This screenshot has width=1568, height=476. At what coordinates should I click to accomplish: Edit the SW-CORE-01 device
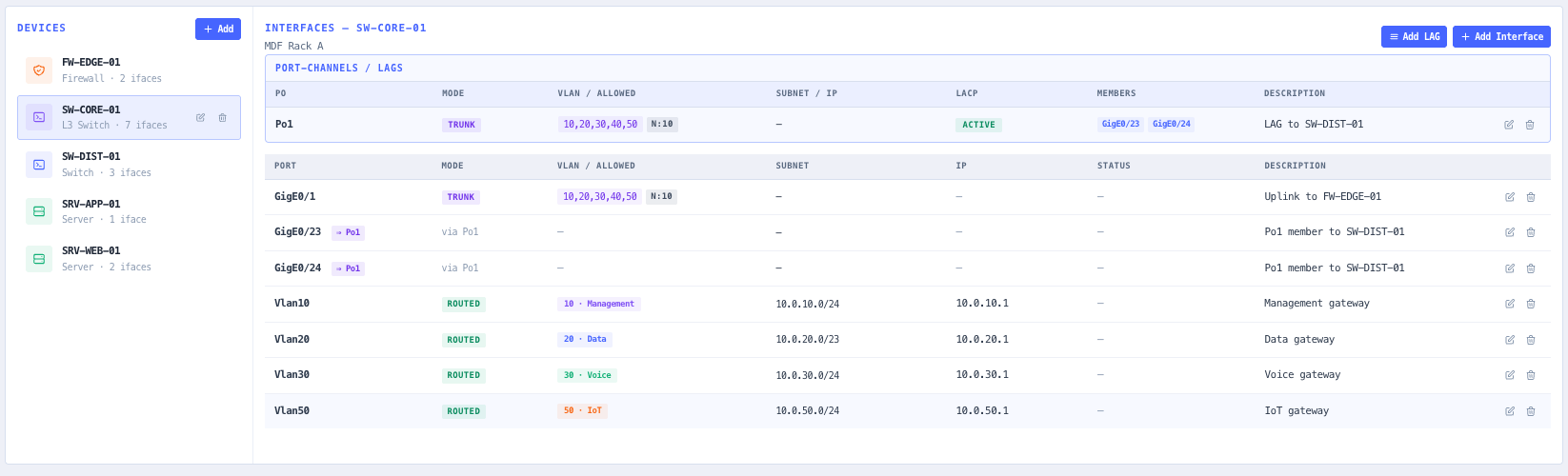(200, 118)
